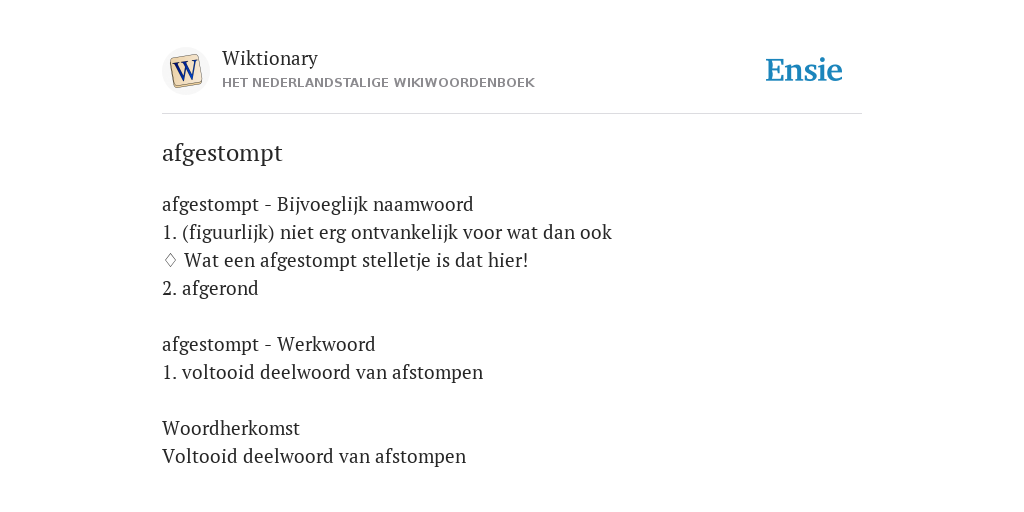Click the line afgestompt - Werkwoord
This screenshot has width=1024, height=512.
tap(268, 344)
